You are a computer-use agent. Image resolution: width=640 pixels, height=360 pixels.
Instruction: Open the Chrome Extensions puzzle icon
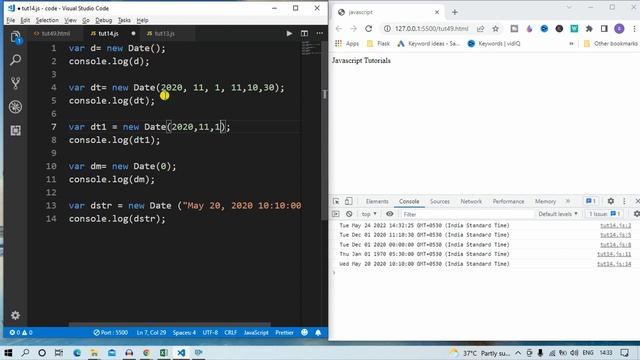click(589, 29)
